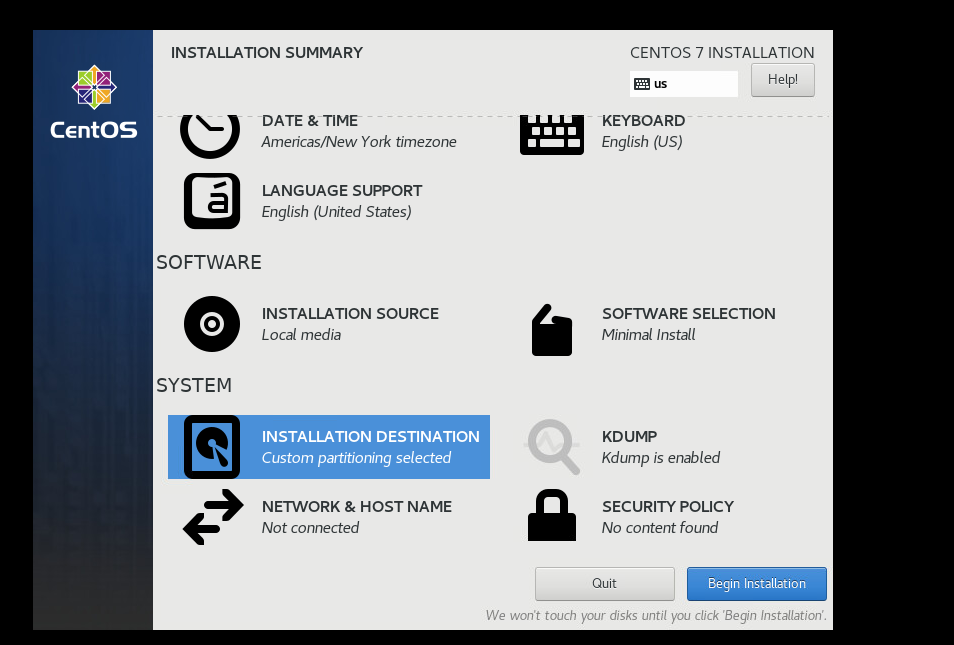
Task: Open the Security Policy padlock icon
Action: tap(552, 515)
